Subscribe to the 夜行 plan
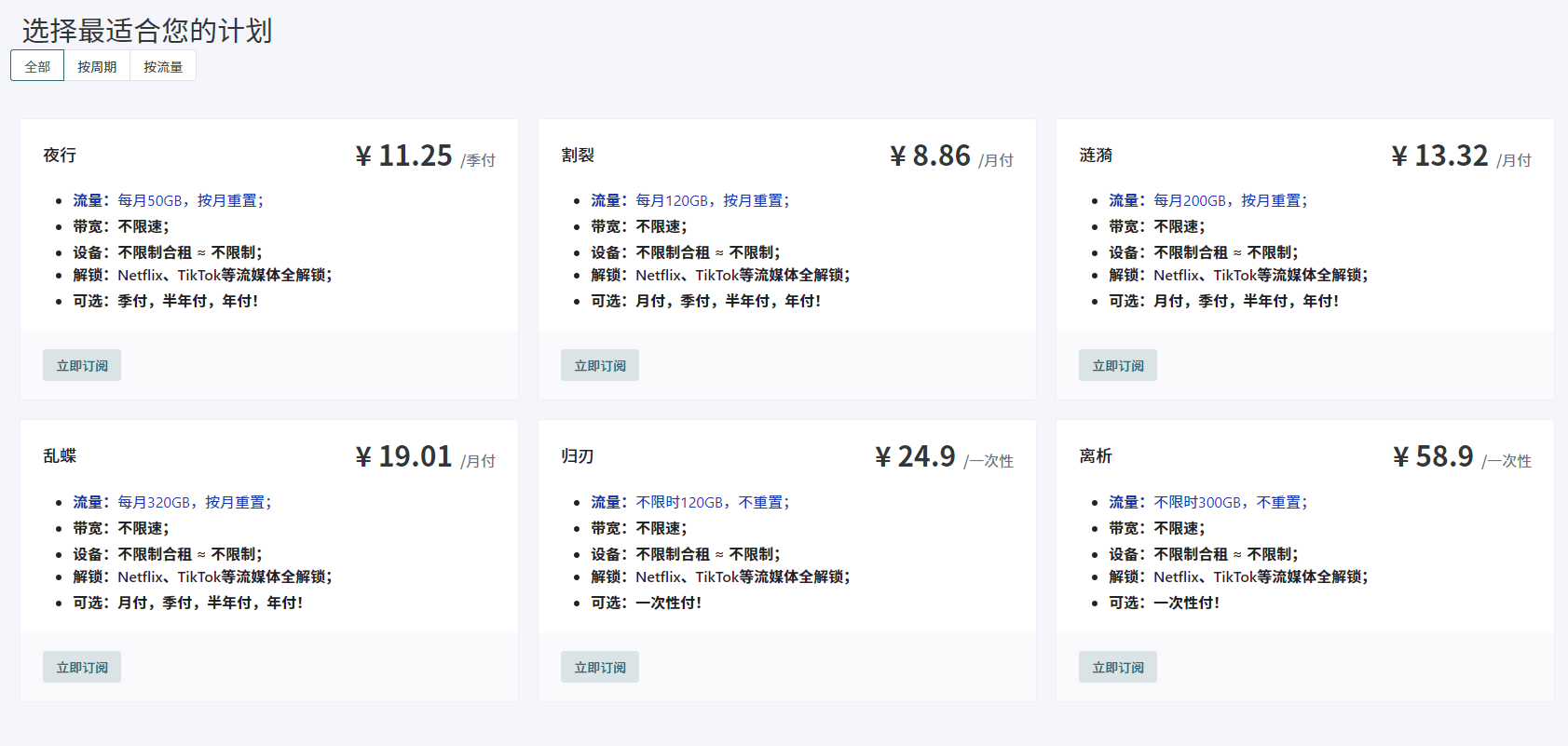Screen dimensions: 1568x746 [82, 366]
